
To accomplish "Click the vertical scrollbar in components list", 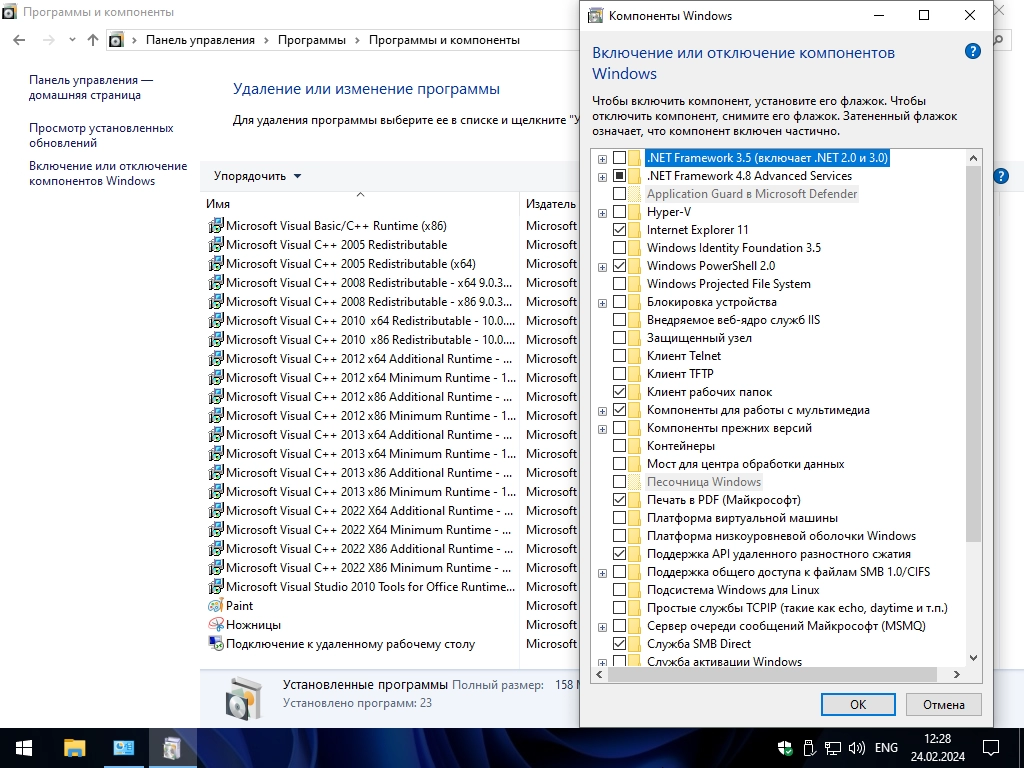I will coord(973,354).
